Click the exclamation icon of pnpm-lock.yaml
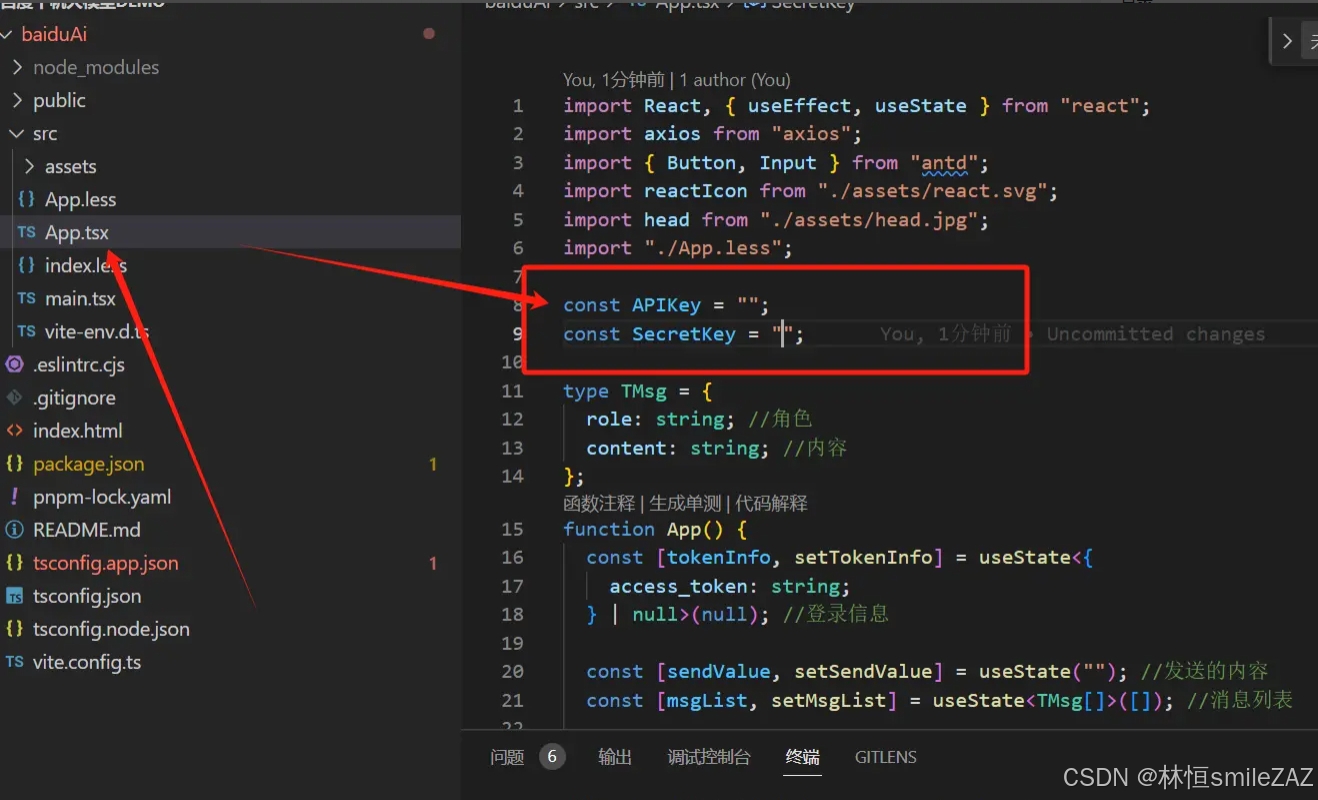Screen dimensions: 1318x800 coord(14,497)
